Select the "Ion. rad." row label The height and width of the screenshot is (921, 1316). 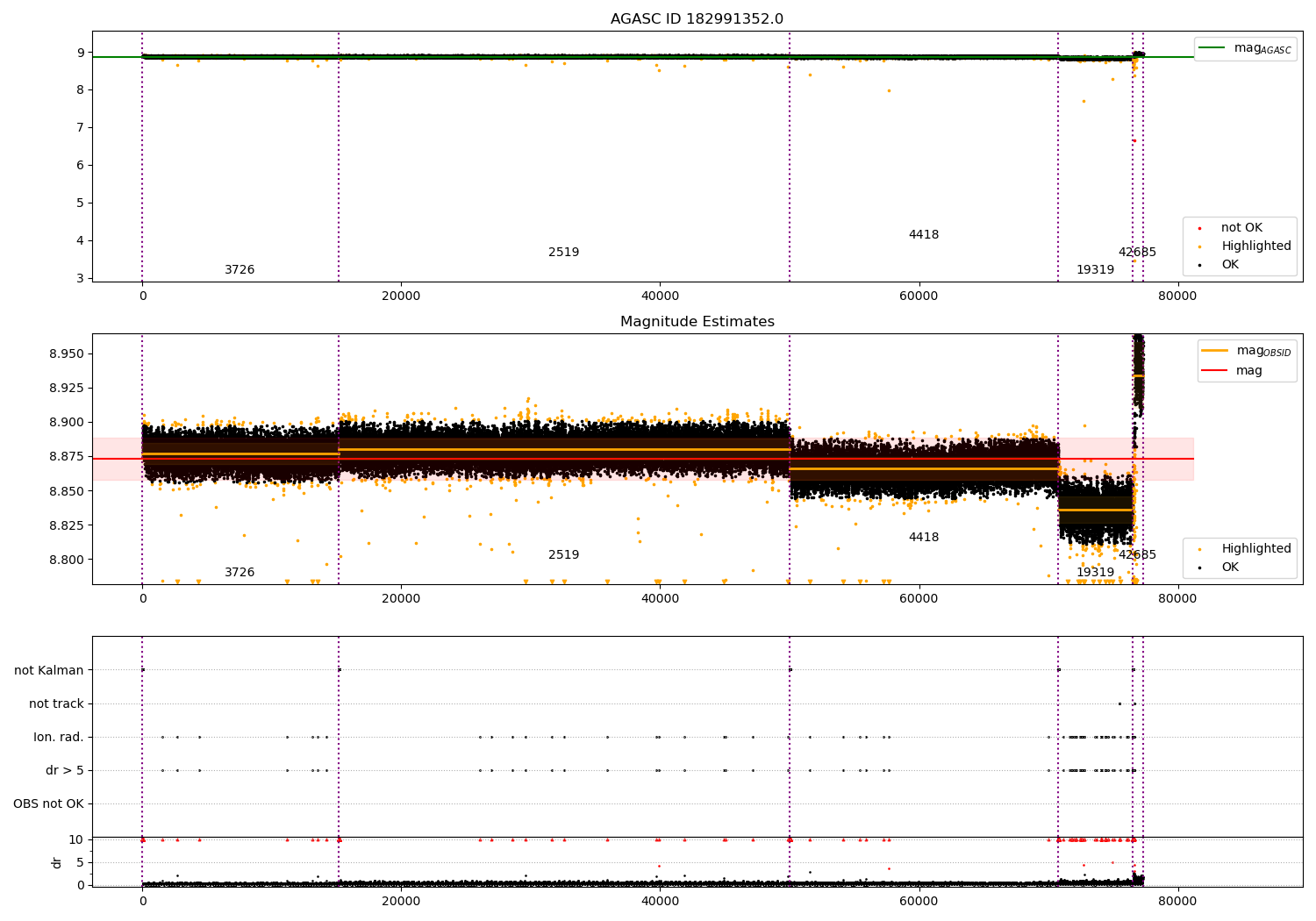pos(59,737)
